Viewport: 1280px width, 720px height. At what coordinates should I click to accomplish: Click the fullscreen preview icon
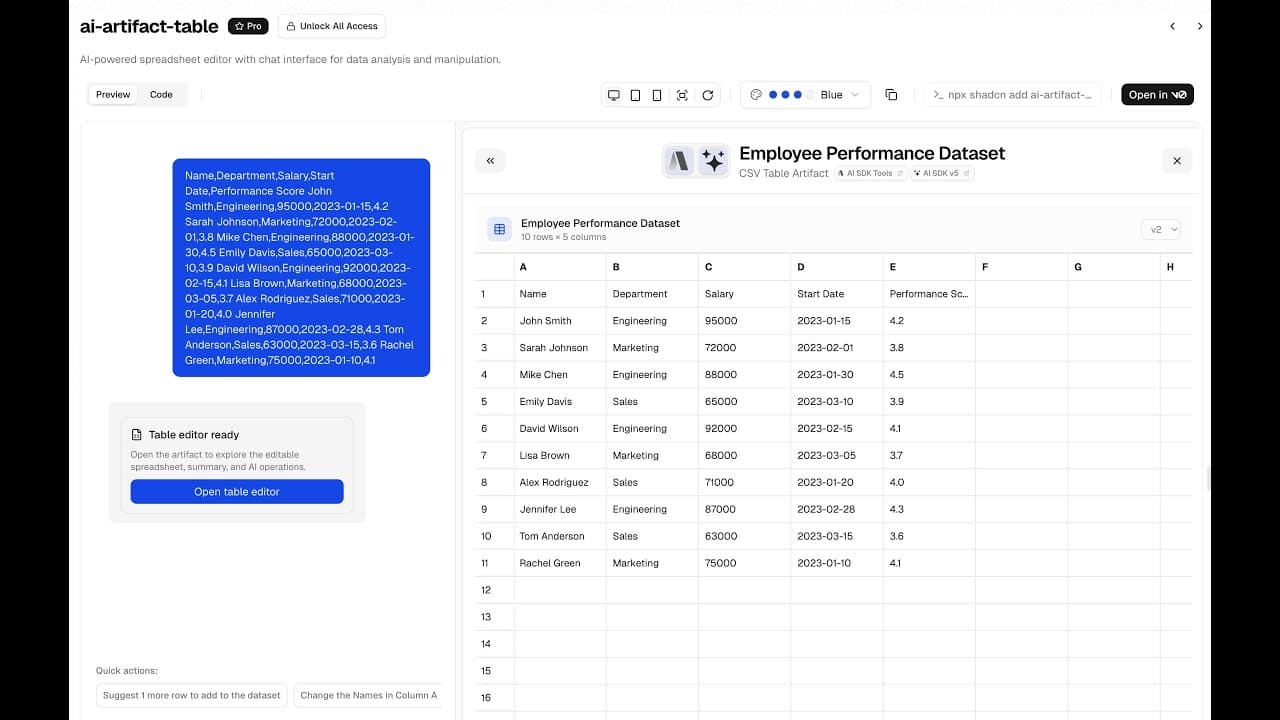point(682,95)
